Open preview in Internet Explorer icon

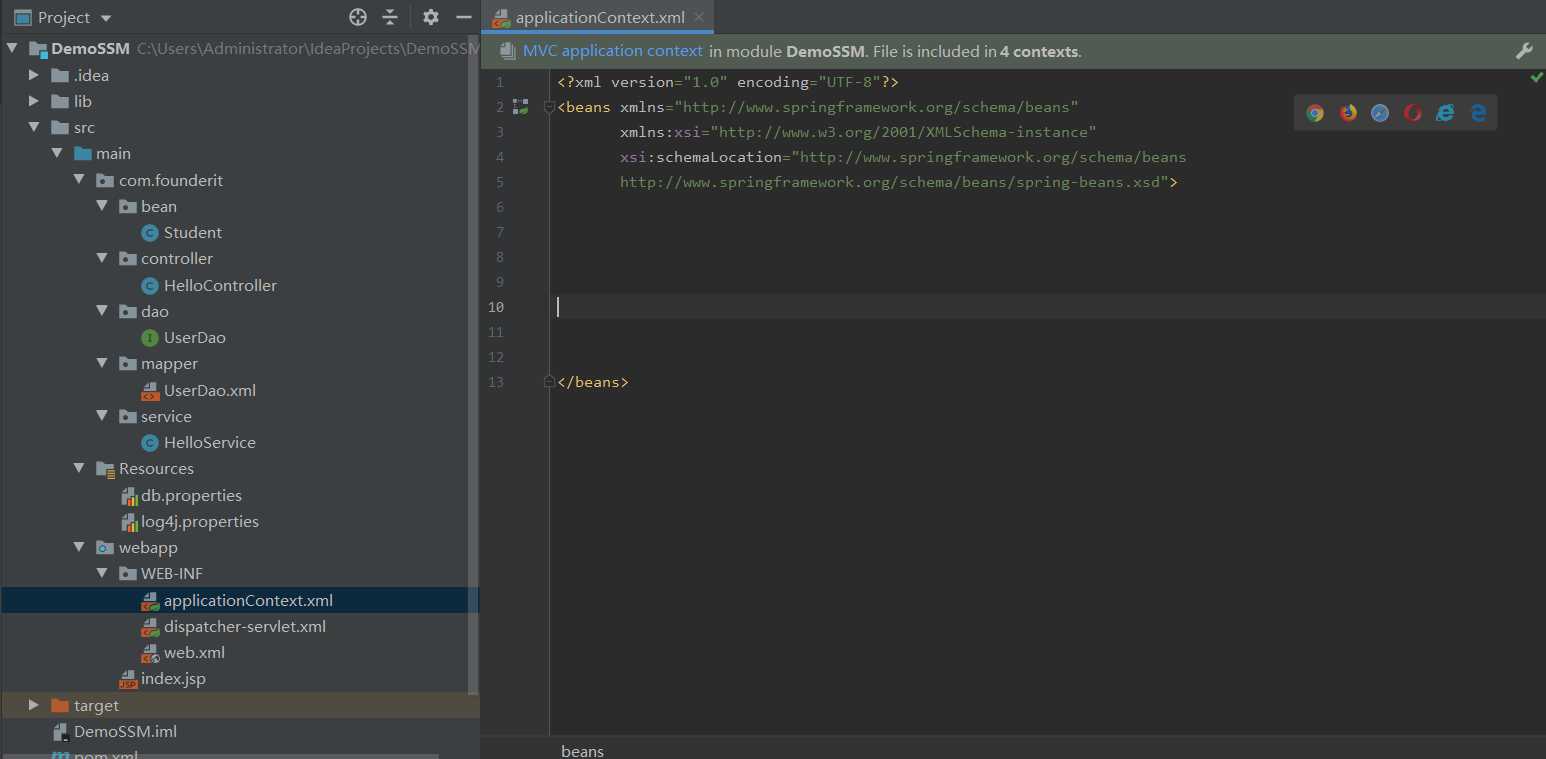pyautogui.click(x=1445, y=113)
